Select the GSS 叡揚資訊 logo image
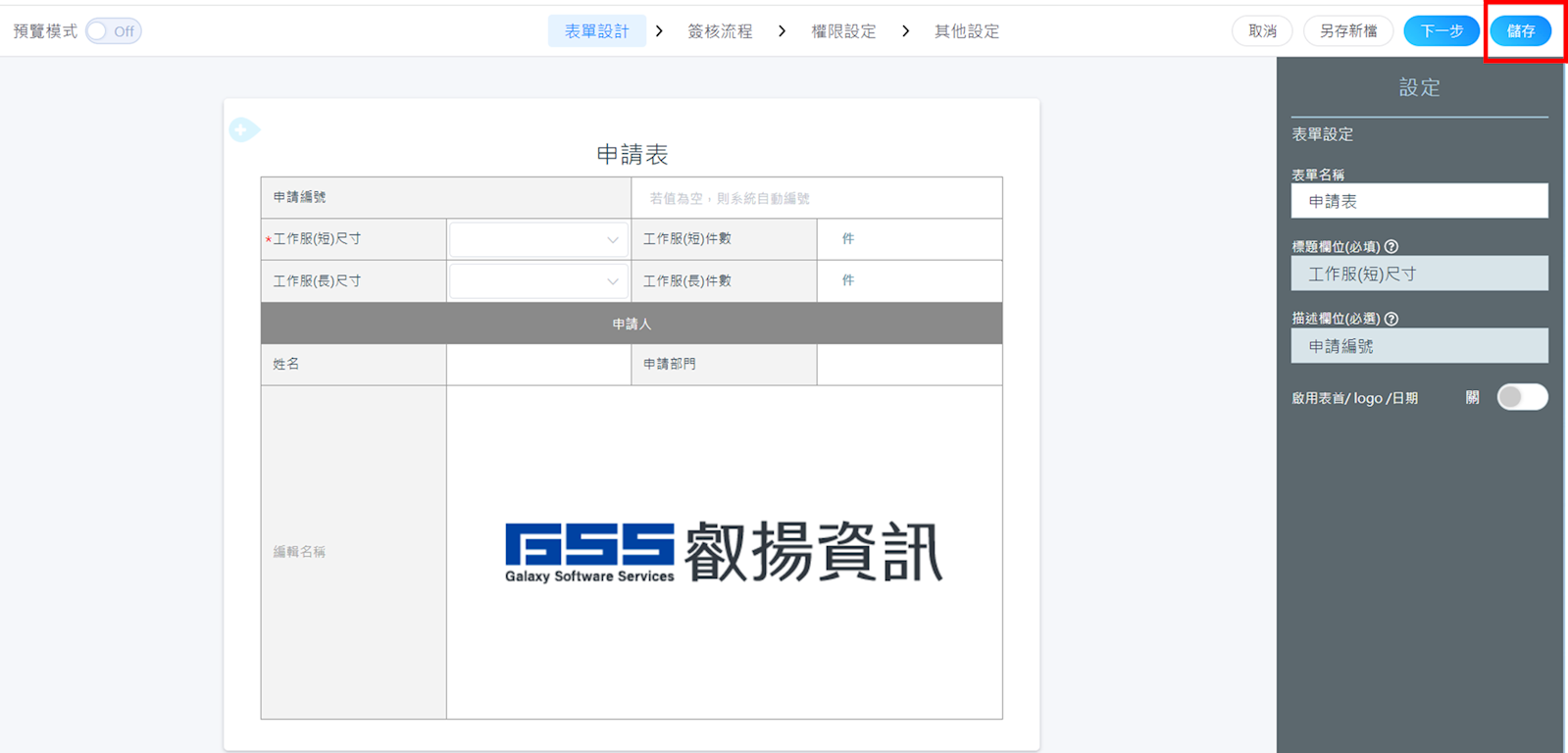The height and width of the screenshot is (753, 1568). tap(724, 552)
